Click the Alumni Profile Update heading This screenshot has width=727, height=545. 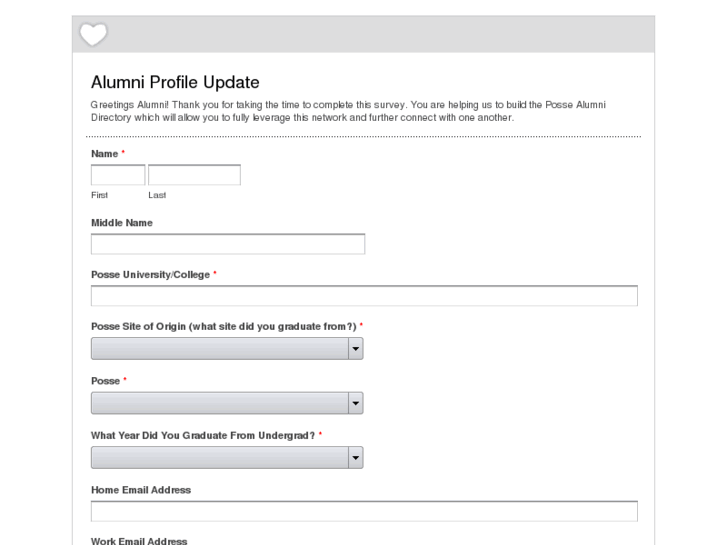(x=175, y=82)
